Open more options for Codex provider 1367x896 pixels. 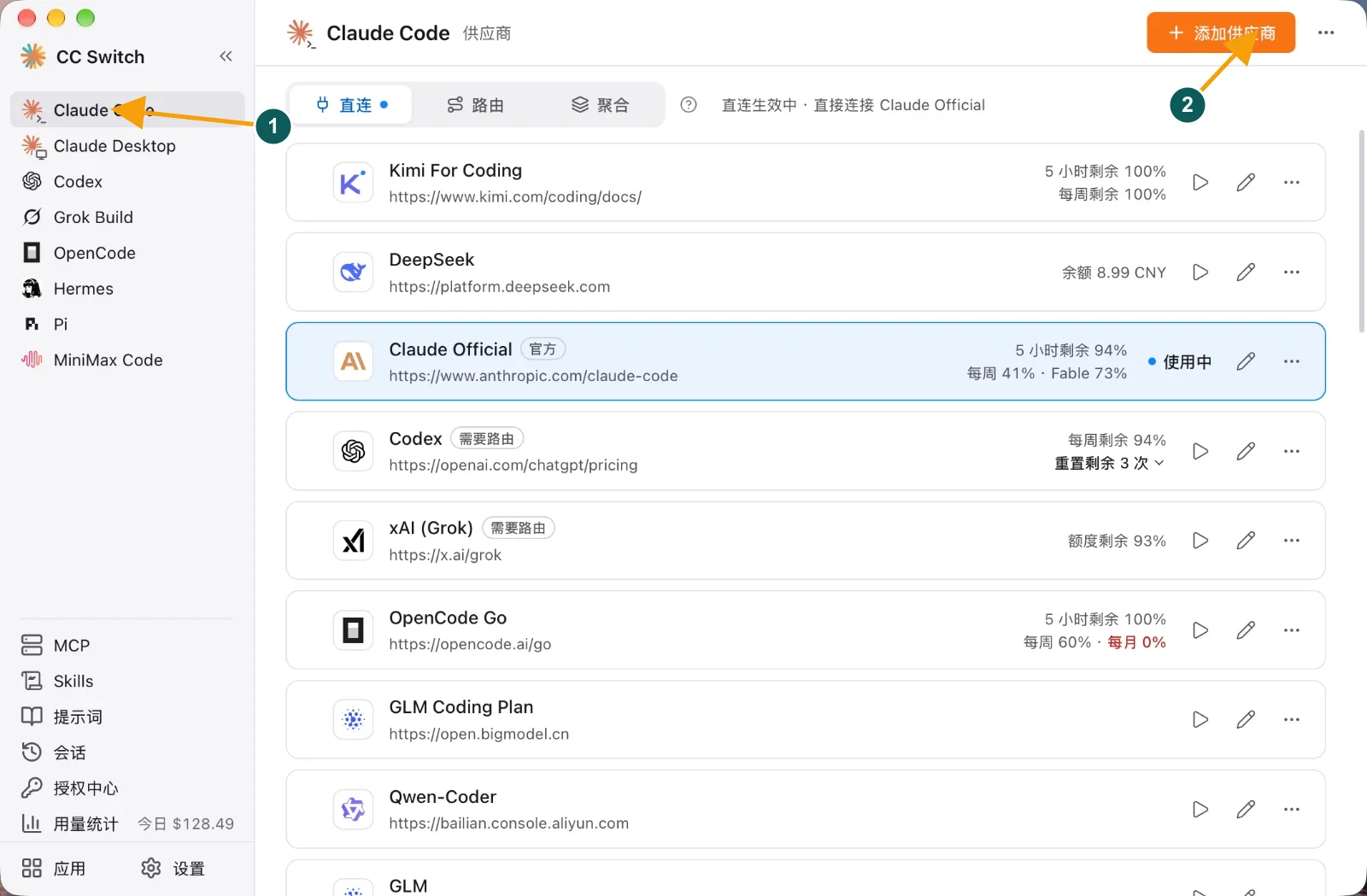[1292, 451]
